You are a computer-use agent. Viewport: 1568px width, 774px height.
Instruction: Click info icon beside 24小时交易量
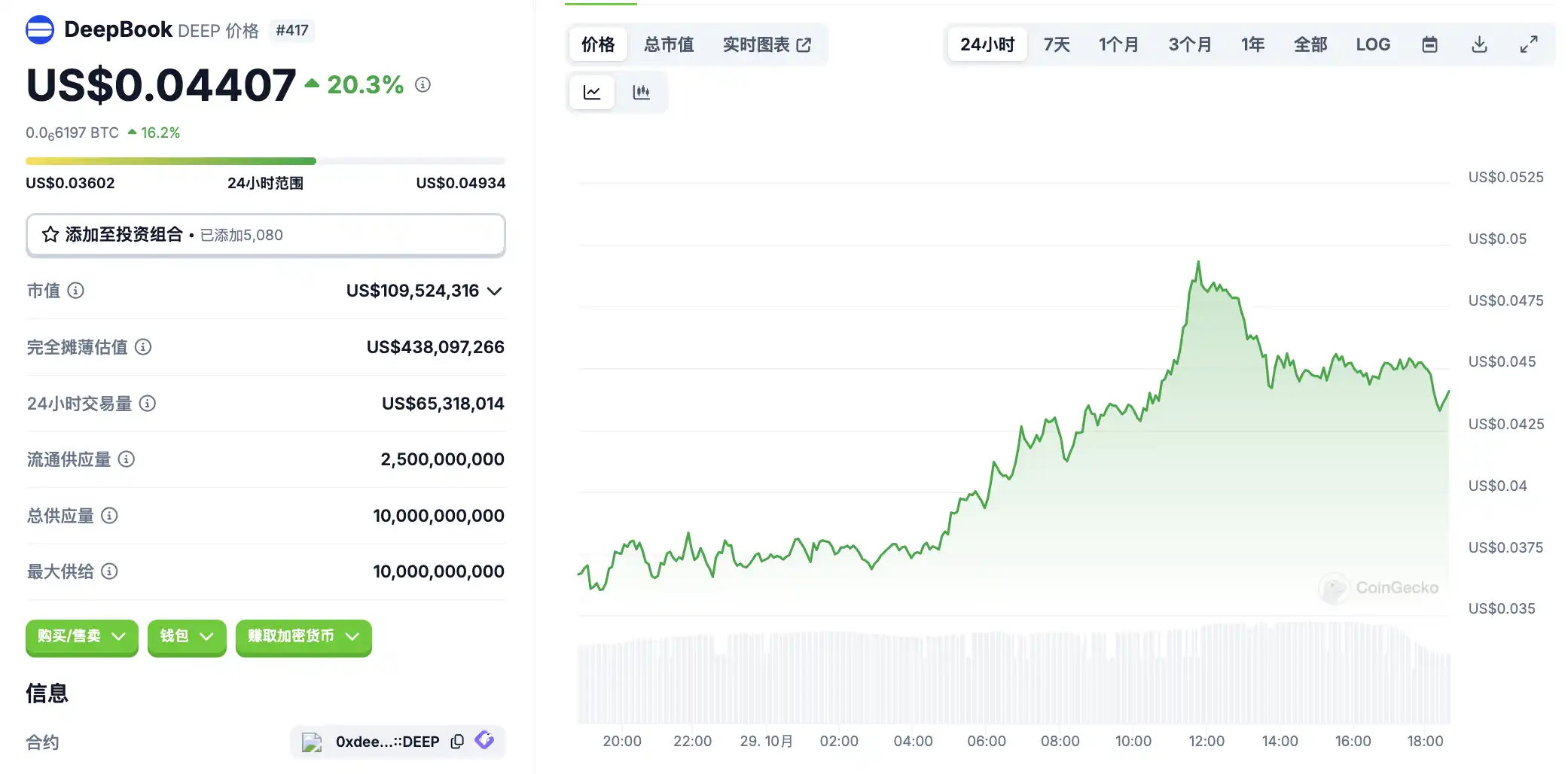coord(148,404)
